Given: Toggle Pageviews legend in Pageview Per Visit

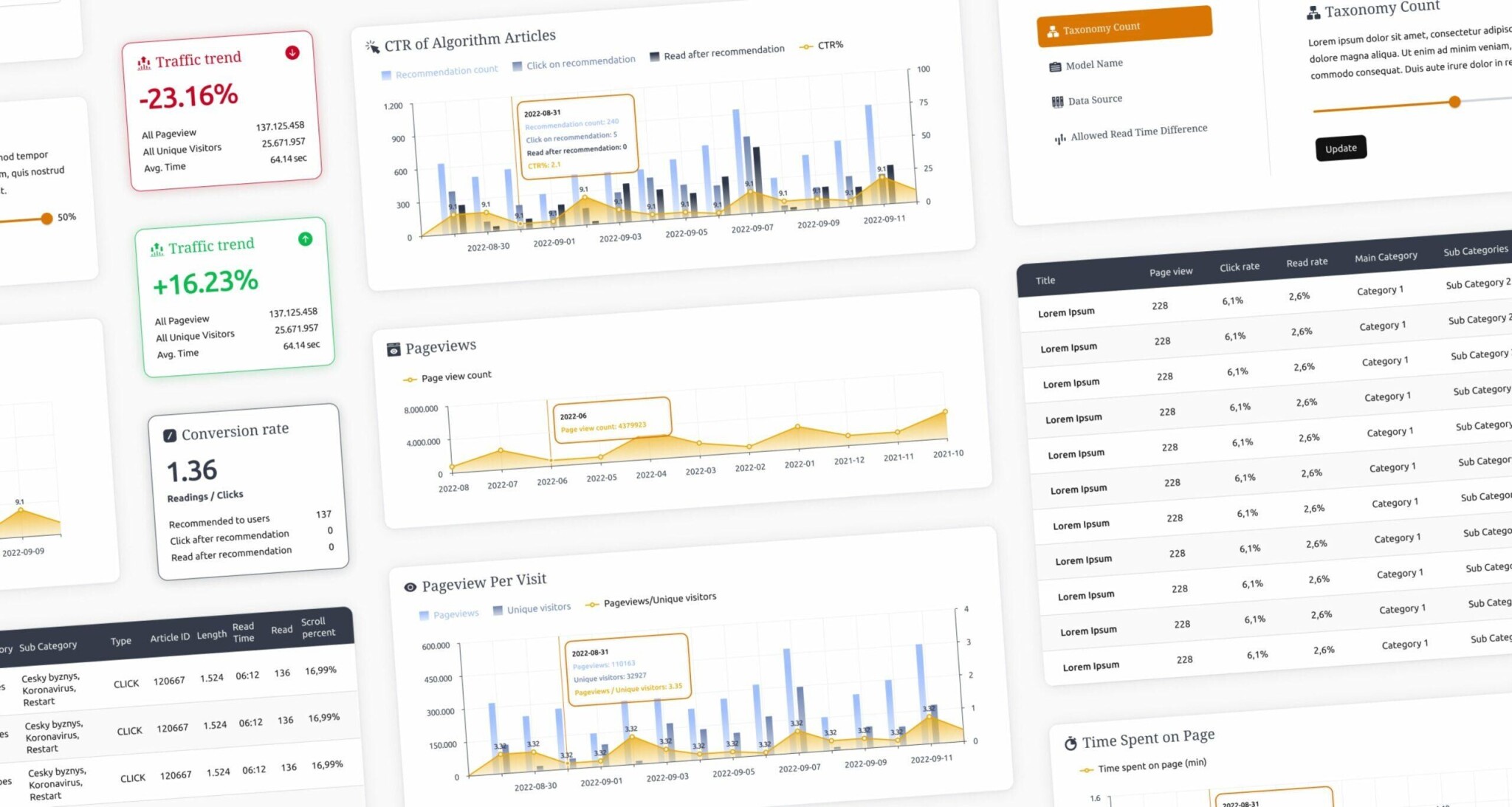Looking at the screenshot, I should (x=449, y=614).
